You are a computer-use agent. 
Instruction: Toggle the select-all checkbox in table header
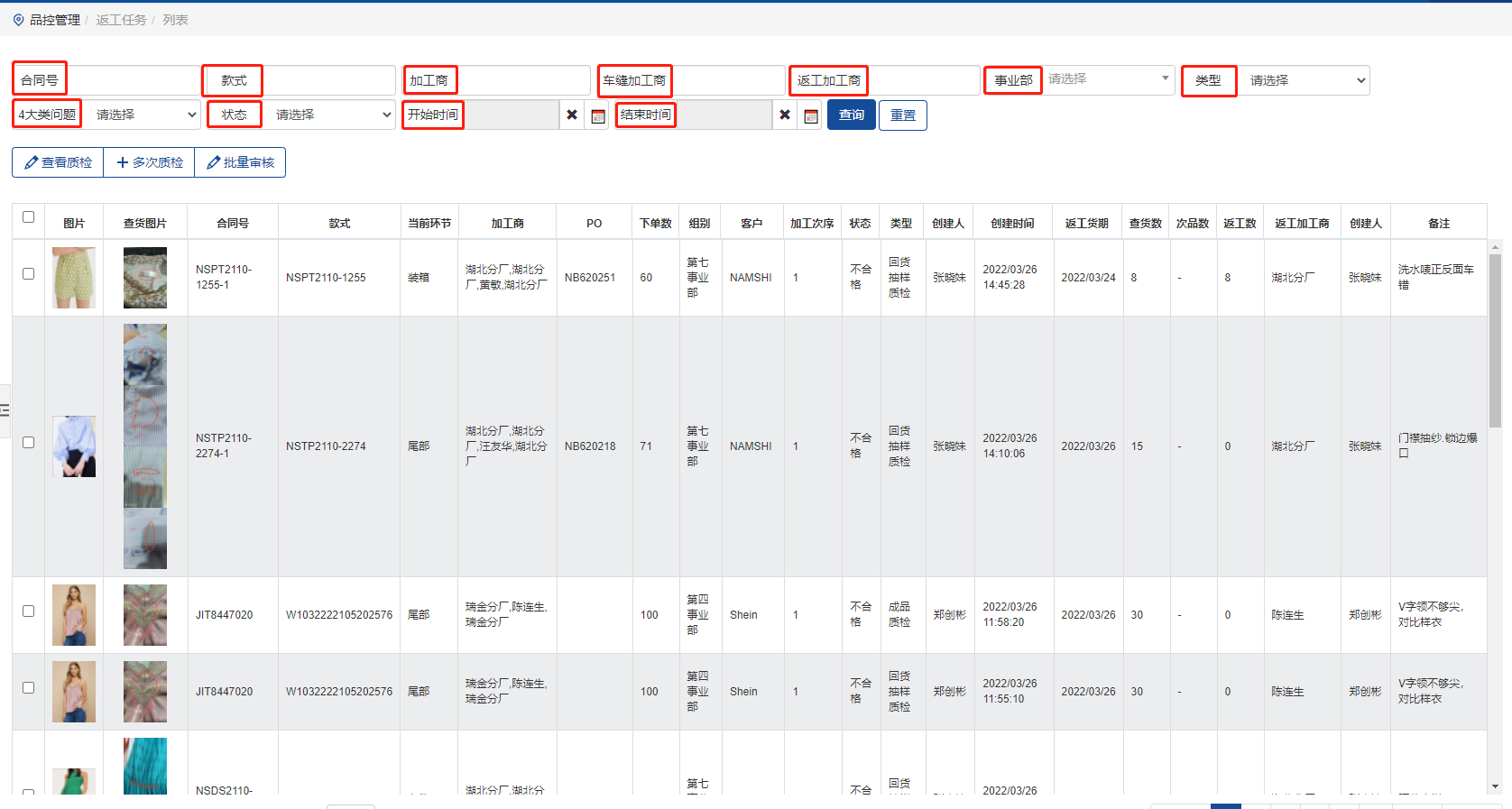coord(28,217)
